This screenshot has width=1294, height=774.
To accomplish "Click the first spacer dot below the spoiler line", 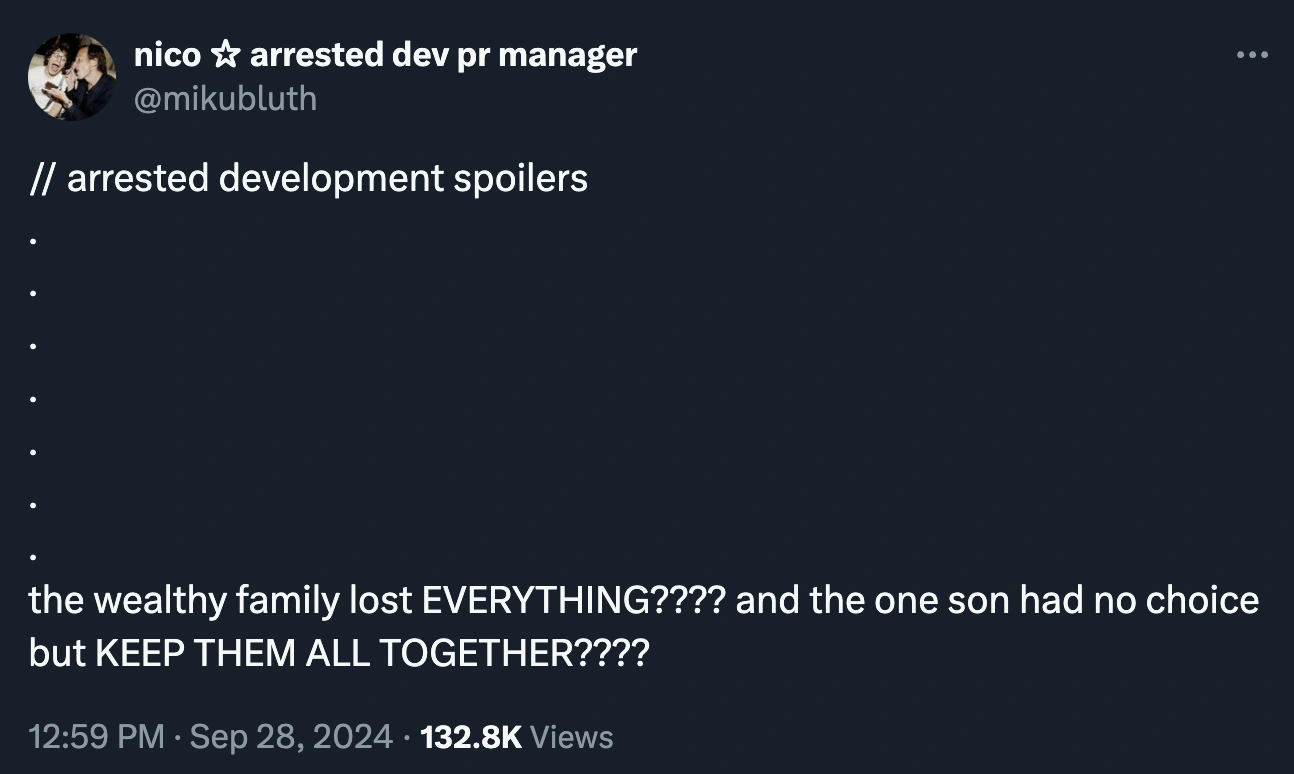I will (x=34, y=241).
